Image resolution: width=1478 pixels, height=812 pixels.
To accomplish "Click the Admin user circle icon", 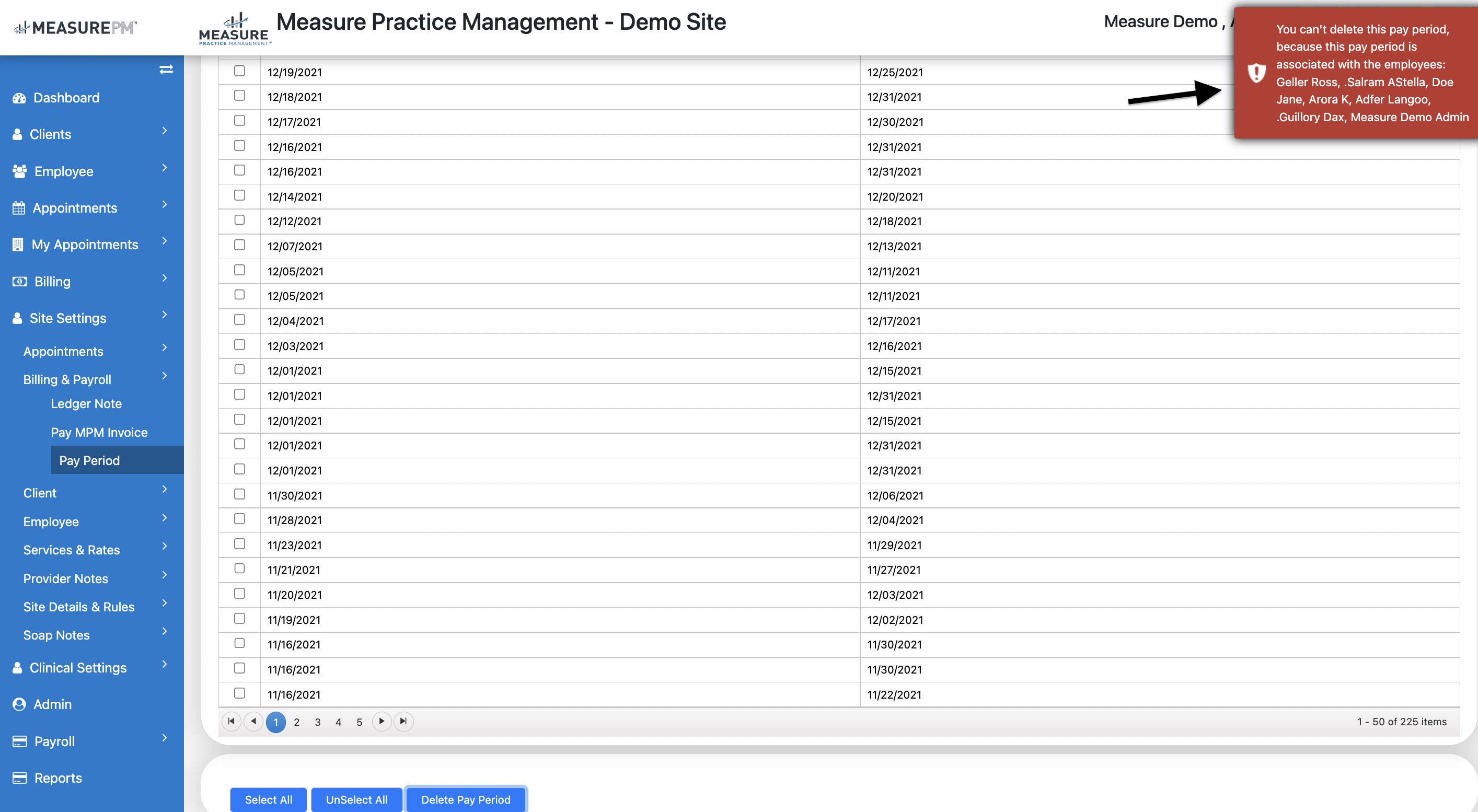I will (19, 704).
